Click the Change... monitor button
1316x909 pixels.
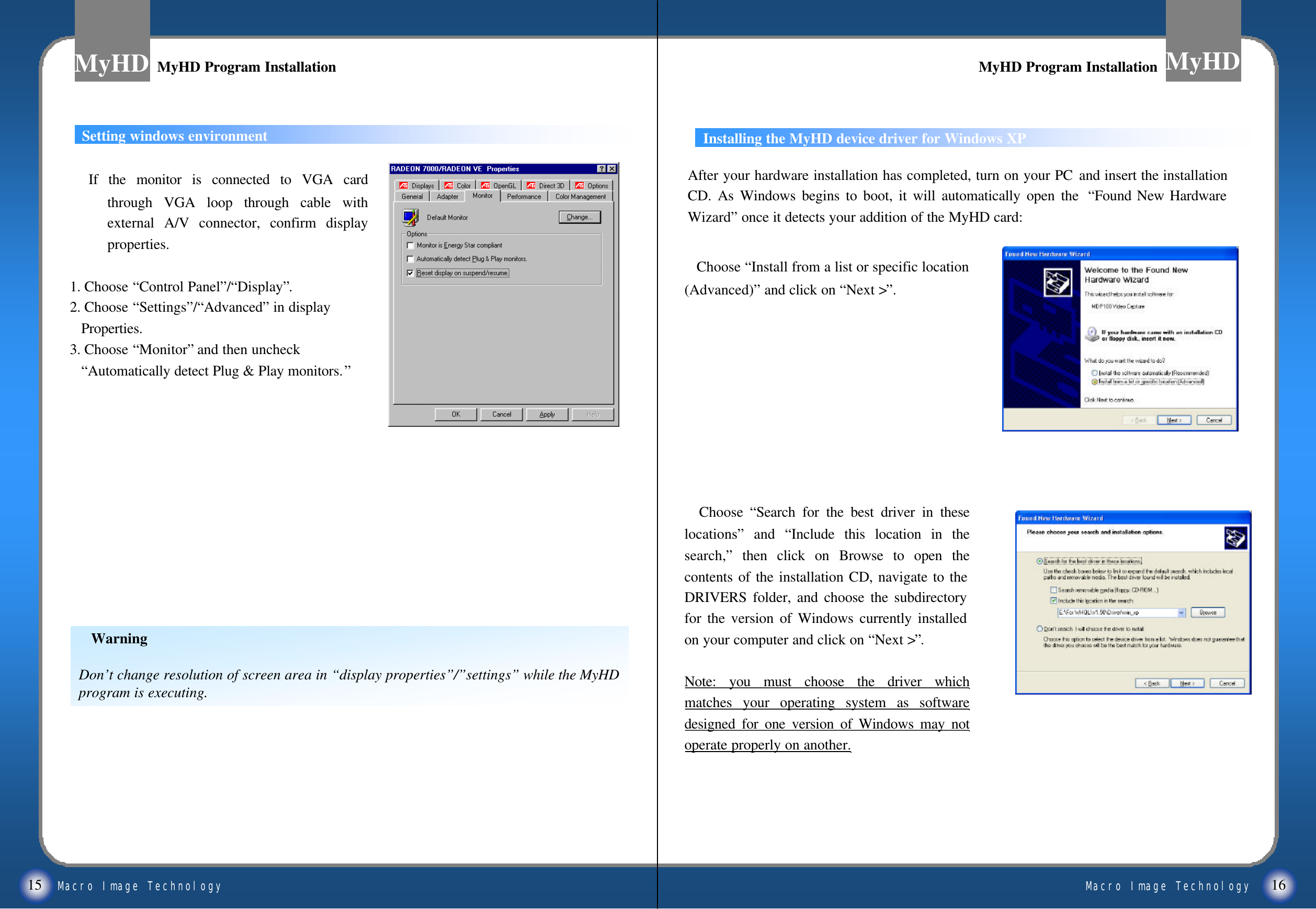(x=579, y=217)
